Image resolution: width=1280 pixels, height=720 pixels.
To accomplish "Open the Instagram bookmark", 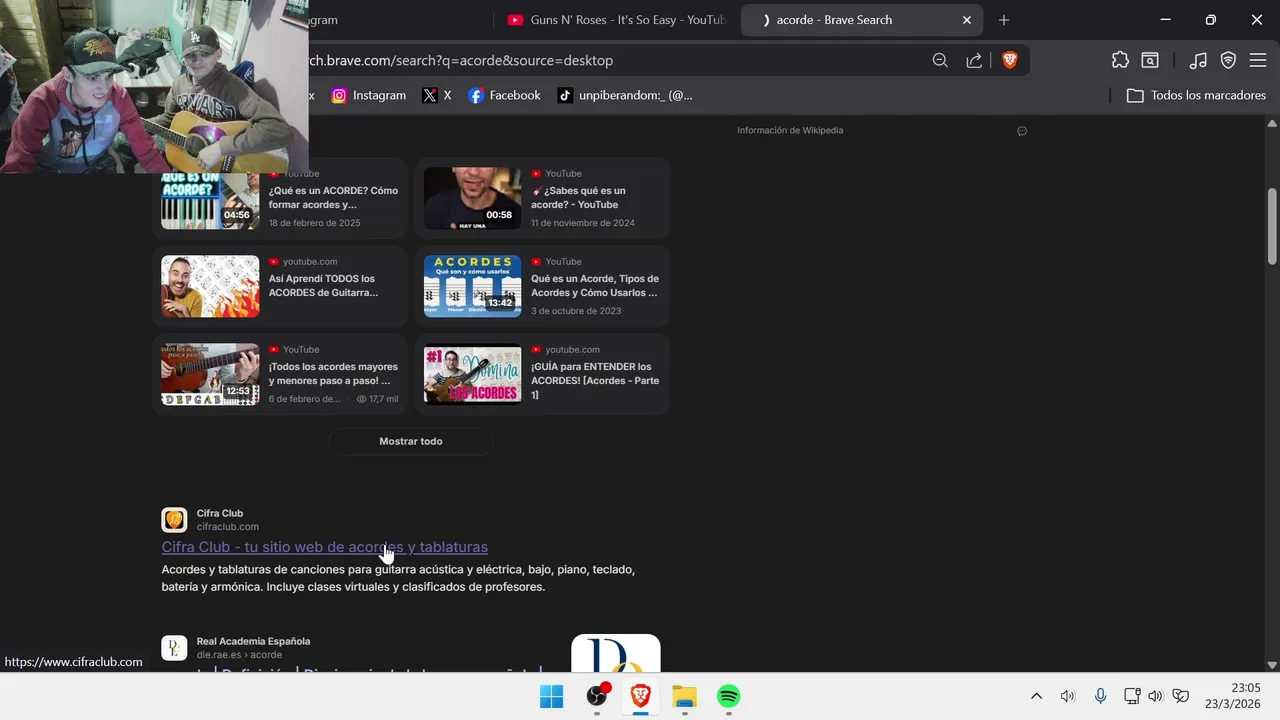I will tap(368, 95).
